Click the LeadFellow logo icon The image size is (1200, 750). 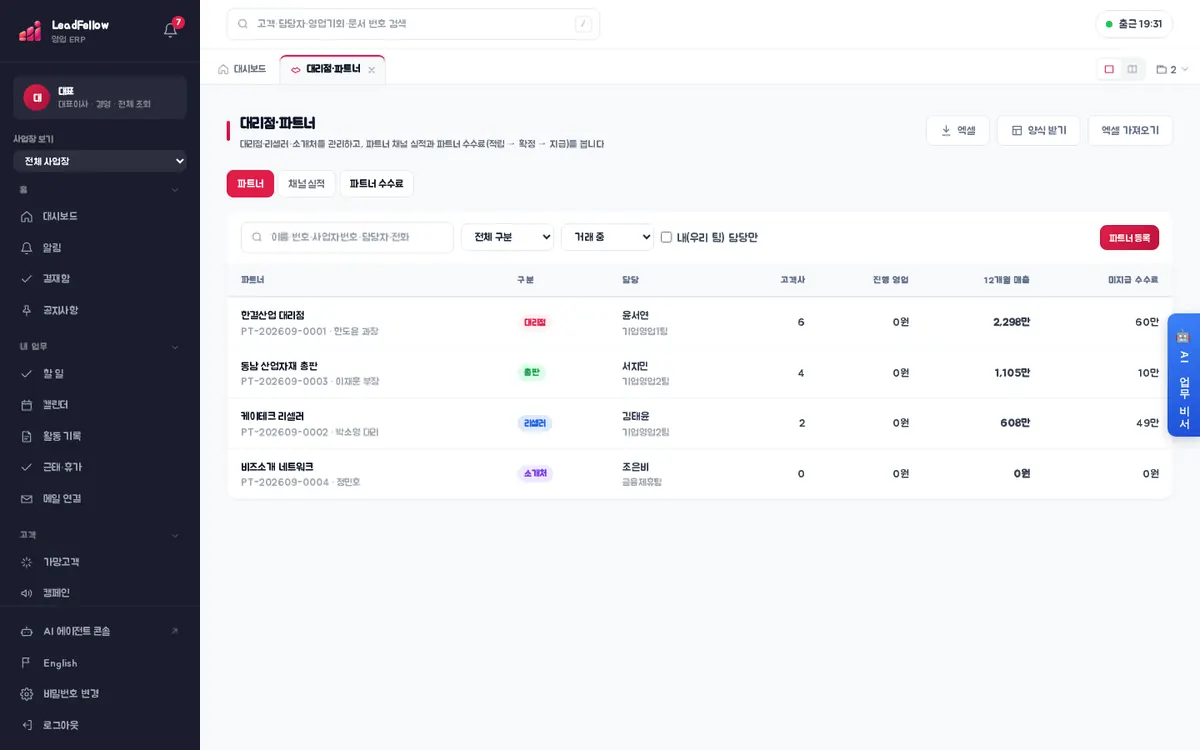tap(30, 31)
